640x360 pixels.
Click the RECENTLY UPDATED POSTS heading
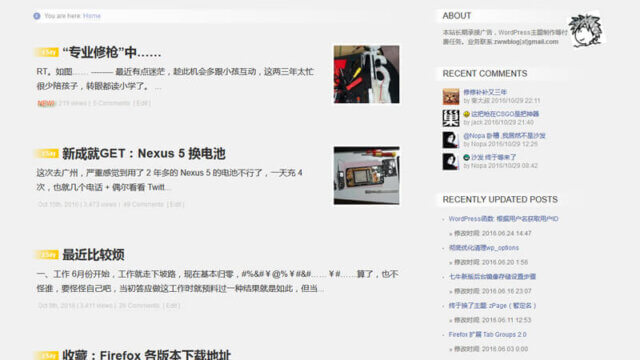coord(500,200)
